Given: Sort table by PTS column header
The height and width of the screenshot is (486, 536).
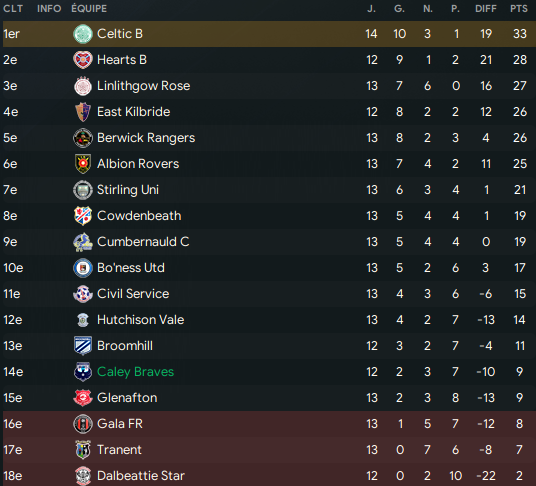Looking at the screenshot, I should click(x=519, y=9).
